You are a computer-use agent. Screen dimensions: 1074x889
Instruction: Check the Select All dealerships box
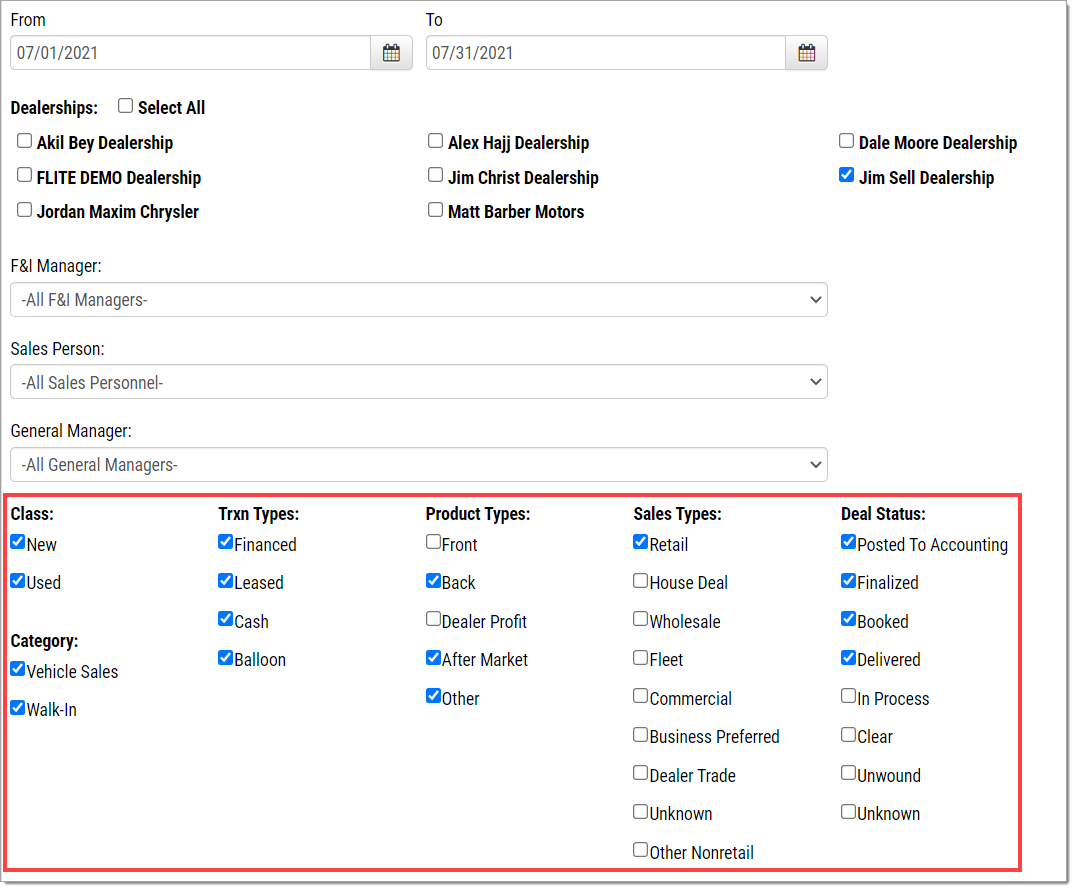[x=125, y=105]
